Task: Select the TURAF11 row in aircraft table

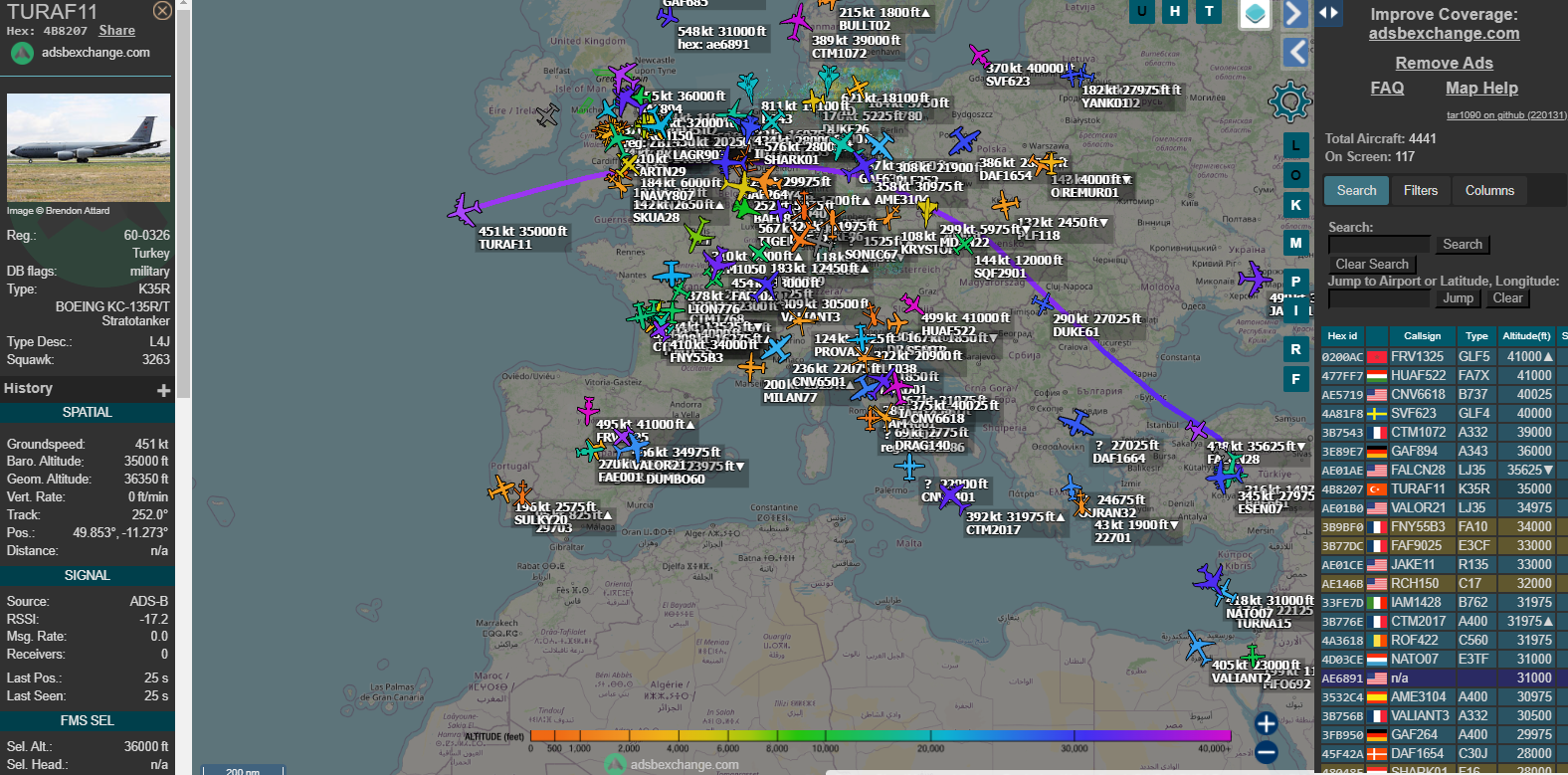Action: 1443,489
